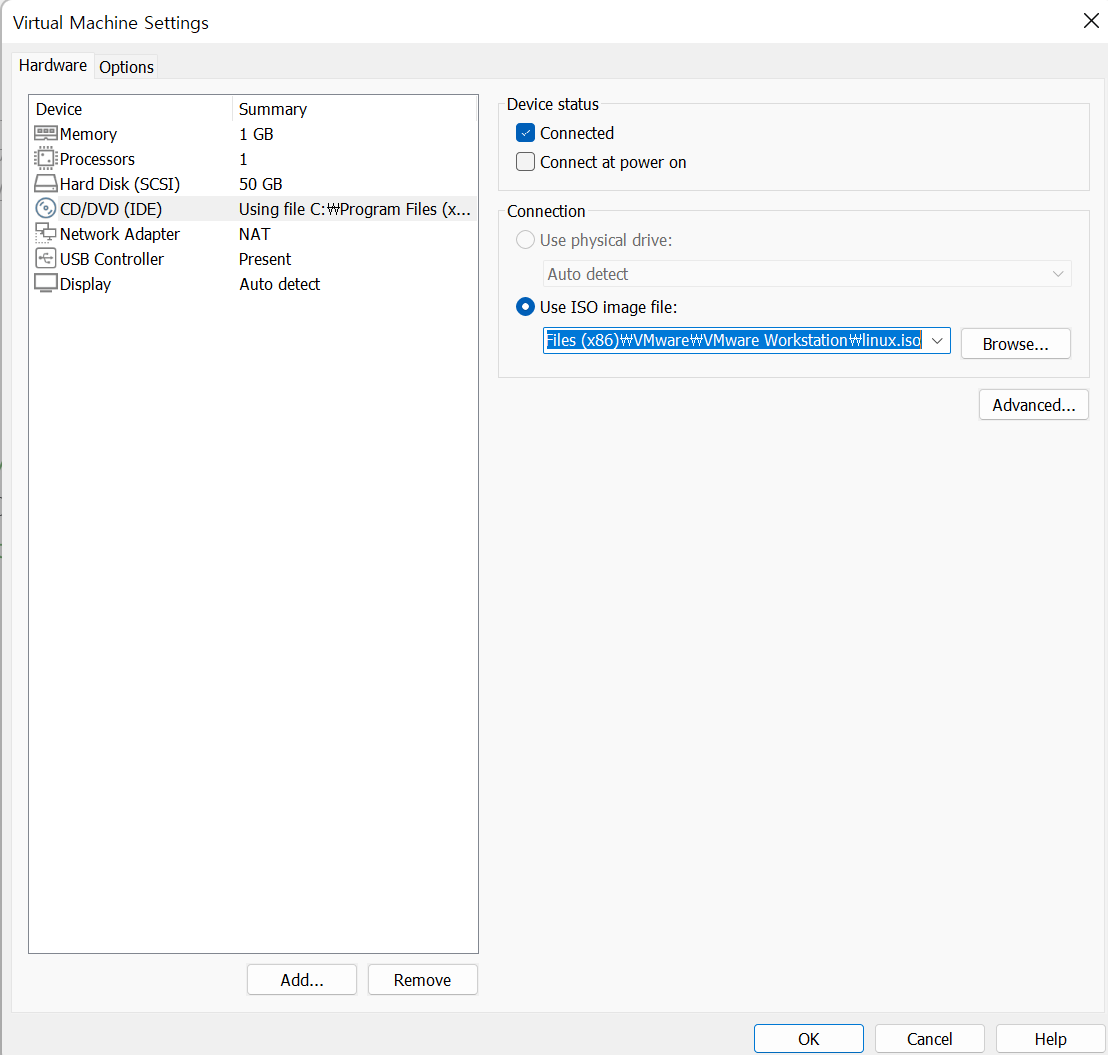Click the Auto detect display summary
Screen dimensions: 1108x1055
coord(280,284)
